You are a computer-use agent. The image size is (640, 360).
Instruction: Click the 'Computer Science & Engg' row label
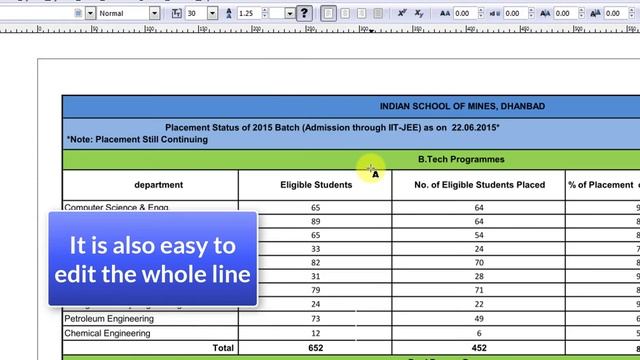tap(116, 207)
